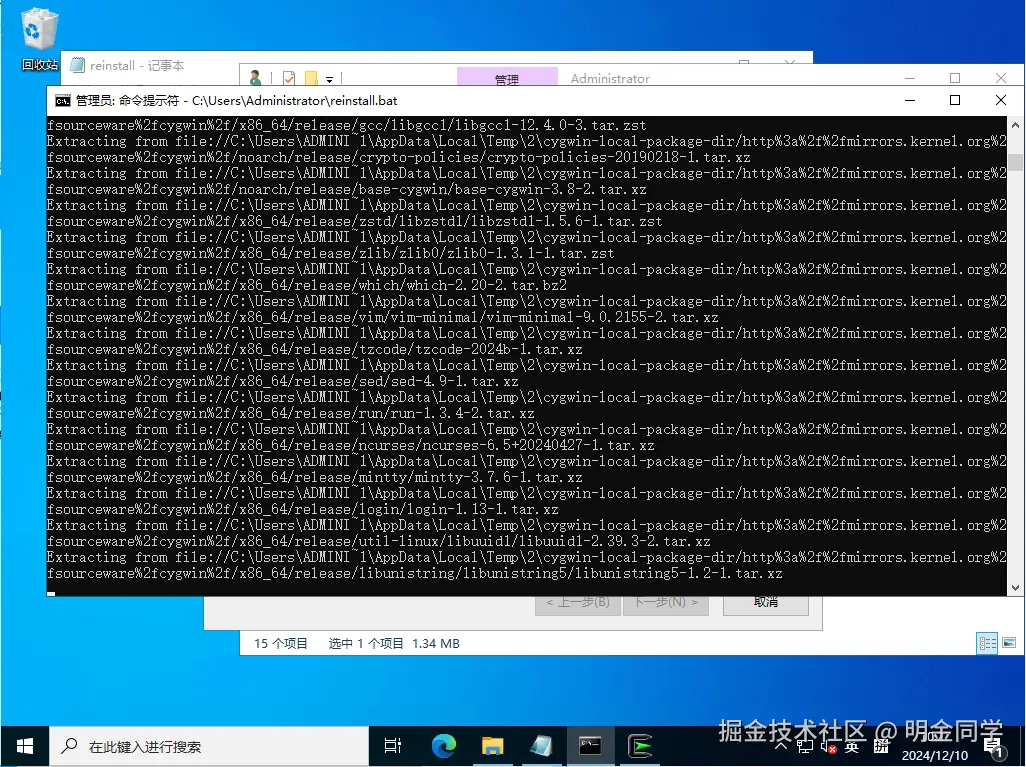Click the console scrollbar down arrow
Viewport: 1026px width, 767px height.
(1015, 588)
